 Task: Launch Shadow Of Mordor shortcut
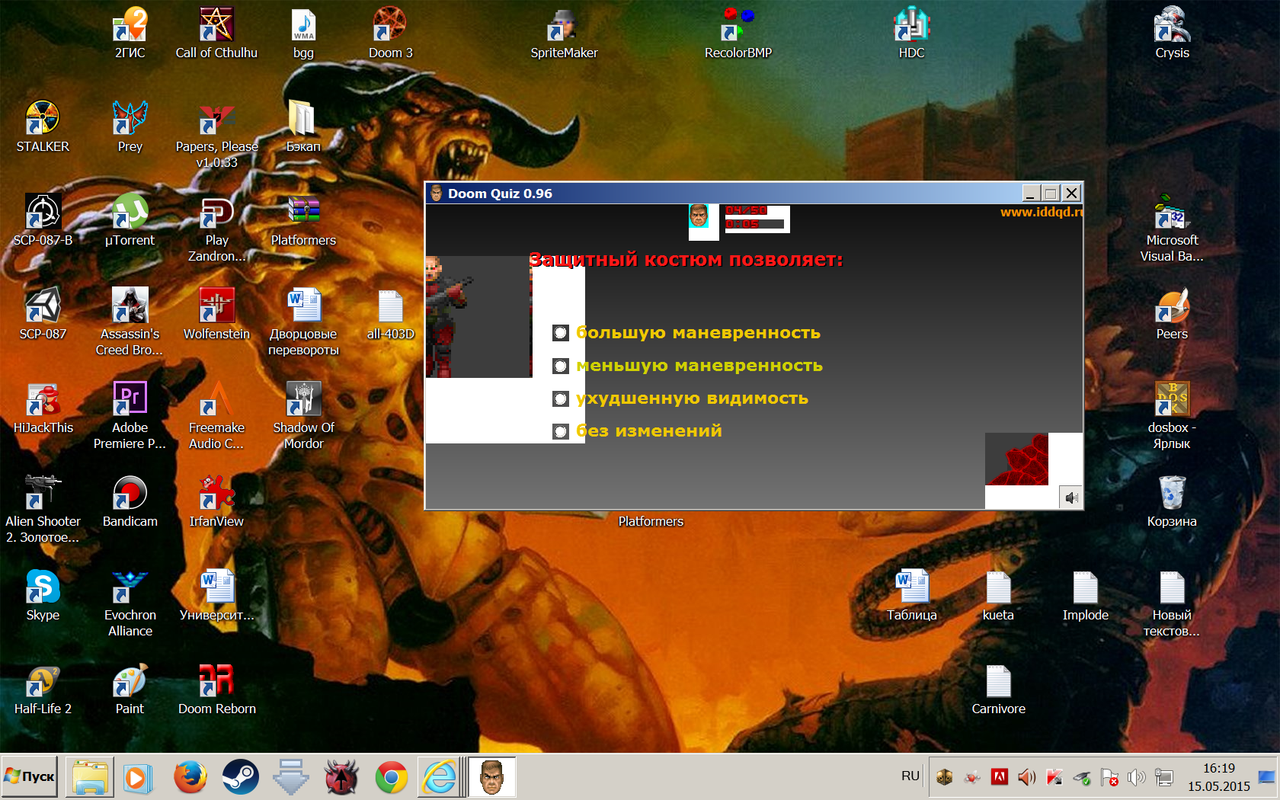[x=303, y=416]
